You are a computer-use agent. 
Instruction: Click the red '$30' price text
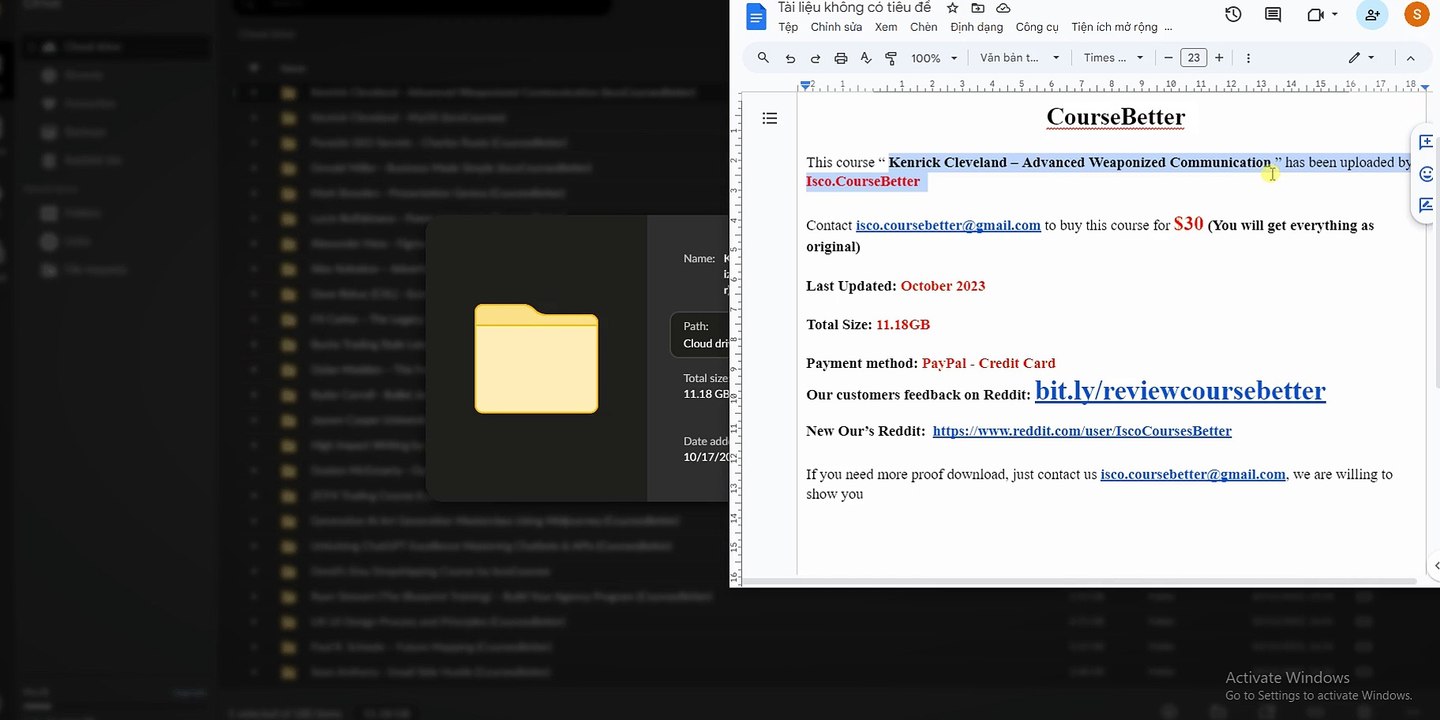[1188, 224]
